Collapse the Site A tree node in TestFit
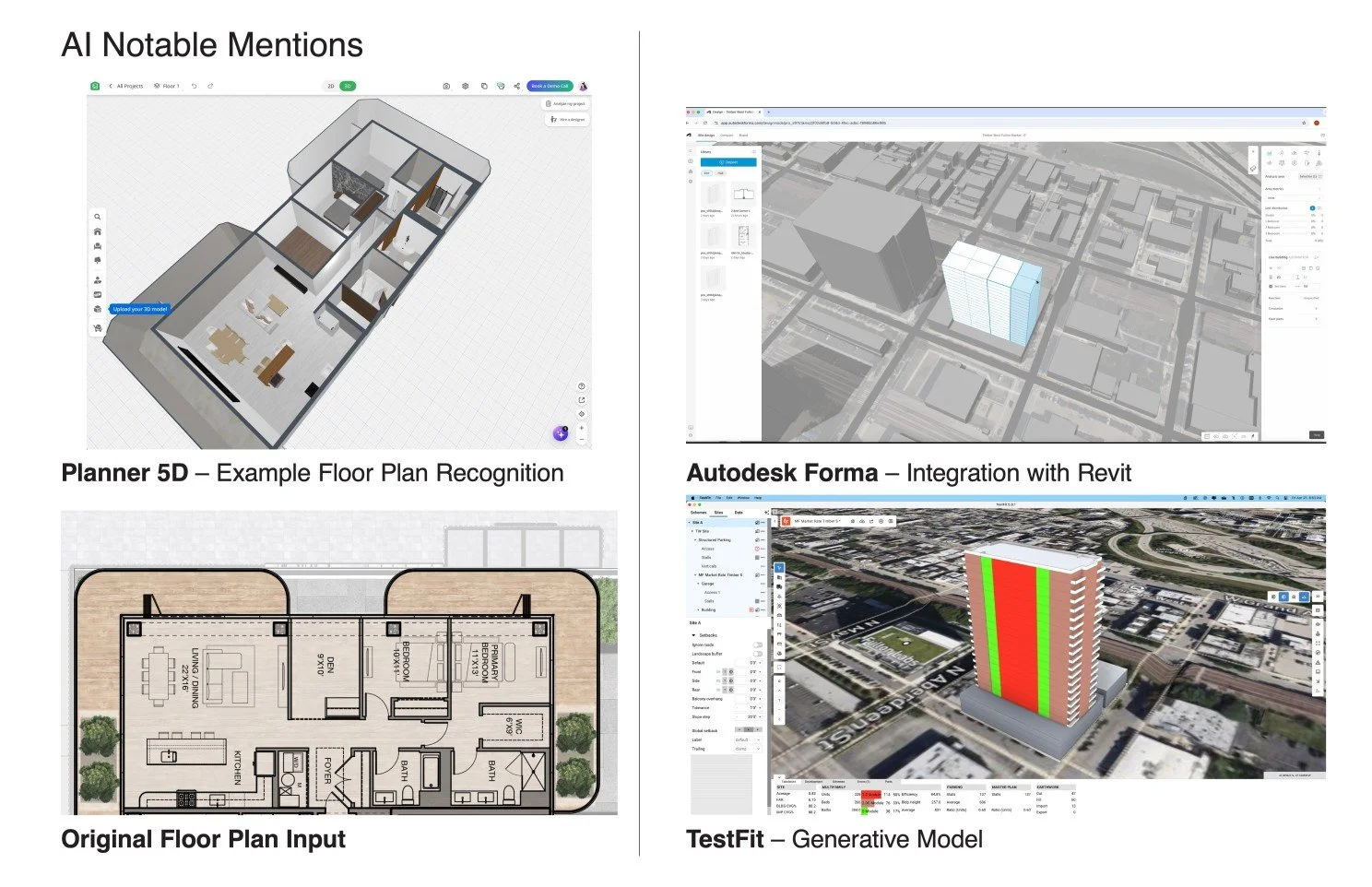 [690, 523]
